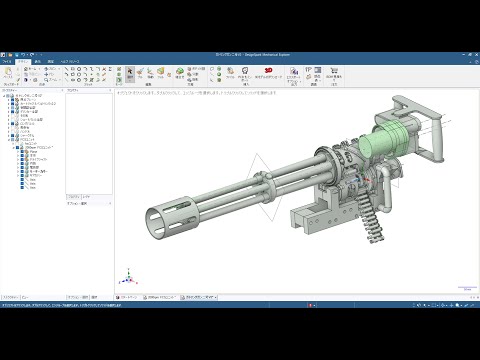Open the ファイル (File) menu tab
The image size is (480, 360).
coord(7,62)
